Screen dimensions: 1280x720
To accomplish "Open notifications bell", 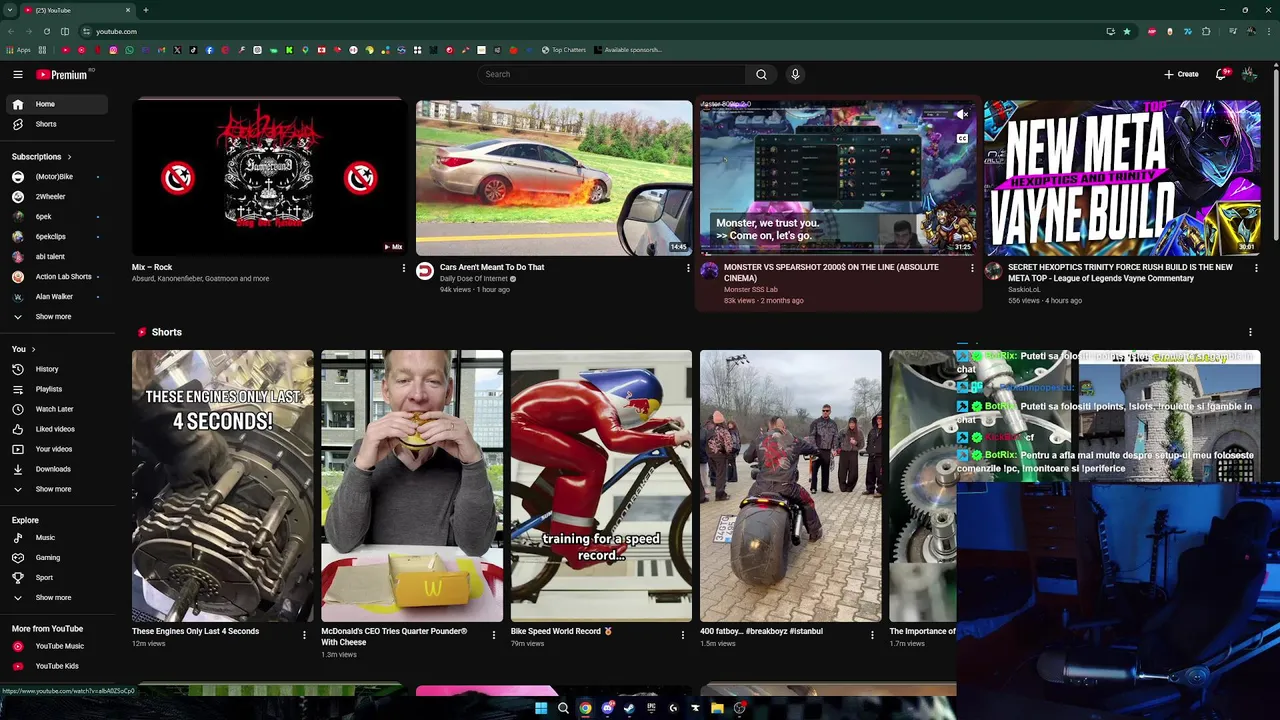I will coord(1222,74).
